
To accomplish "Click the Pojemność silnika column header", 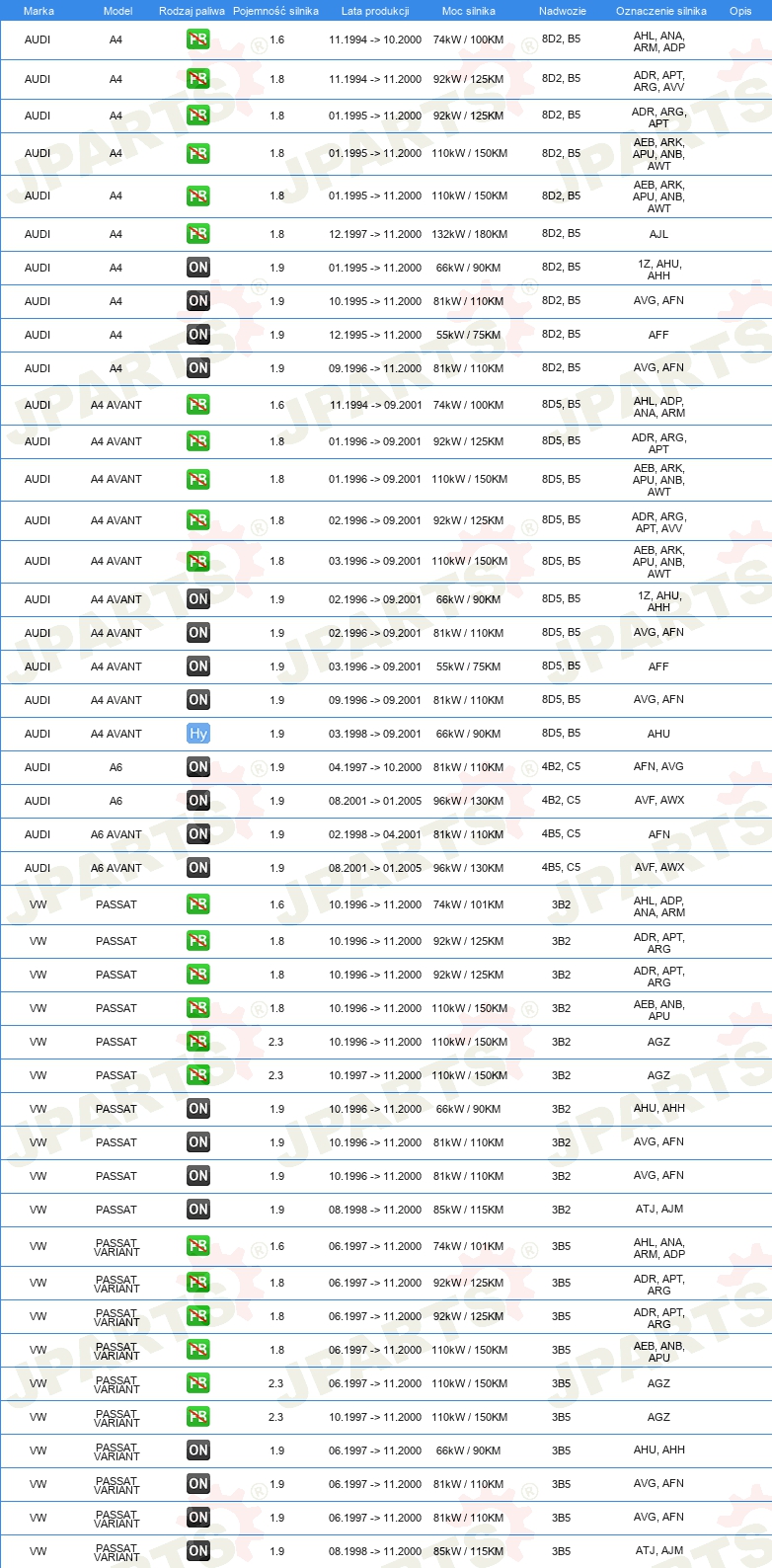I will [x=275, y=11].
